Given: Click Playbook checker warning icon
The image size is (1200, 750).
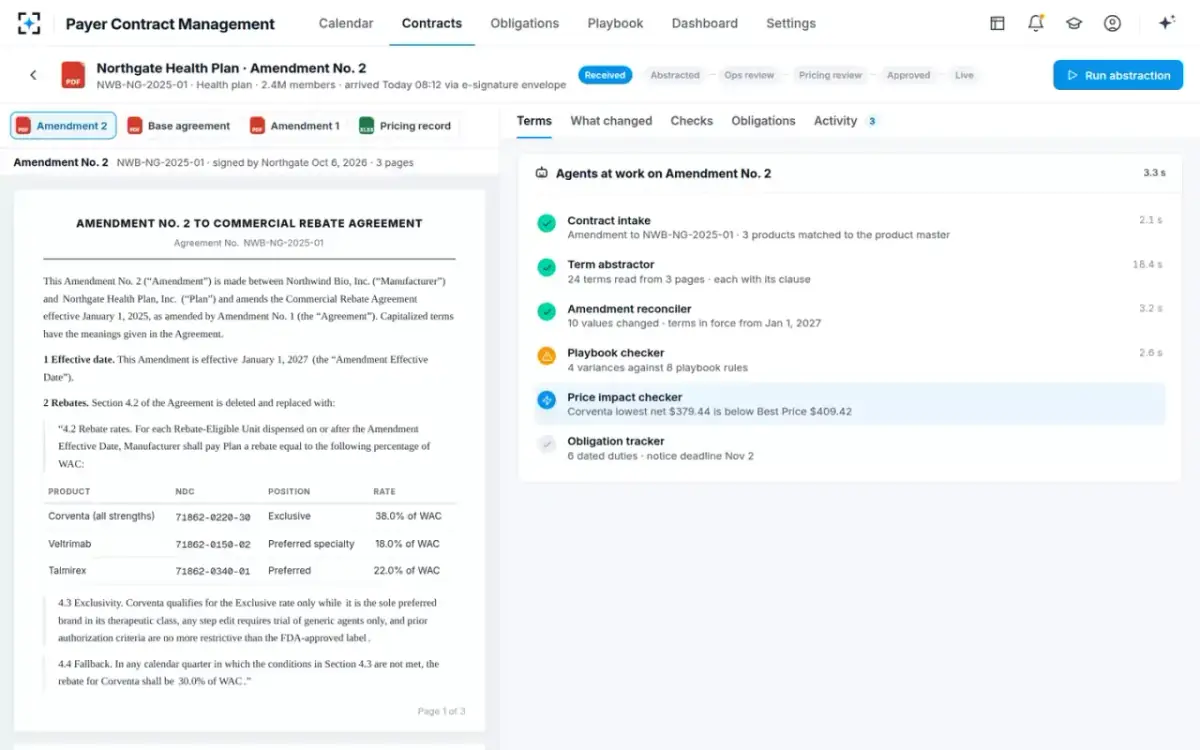Looking at the screenshot, I should coord(546,355).
